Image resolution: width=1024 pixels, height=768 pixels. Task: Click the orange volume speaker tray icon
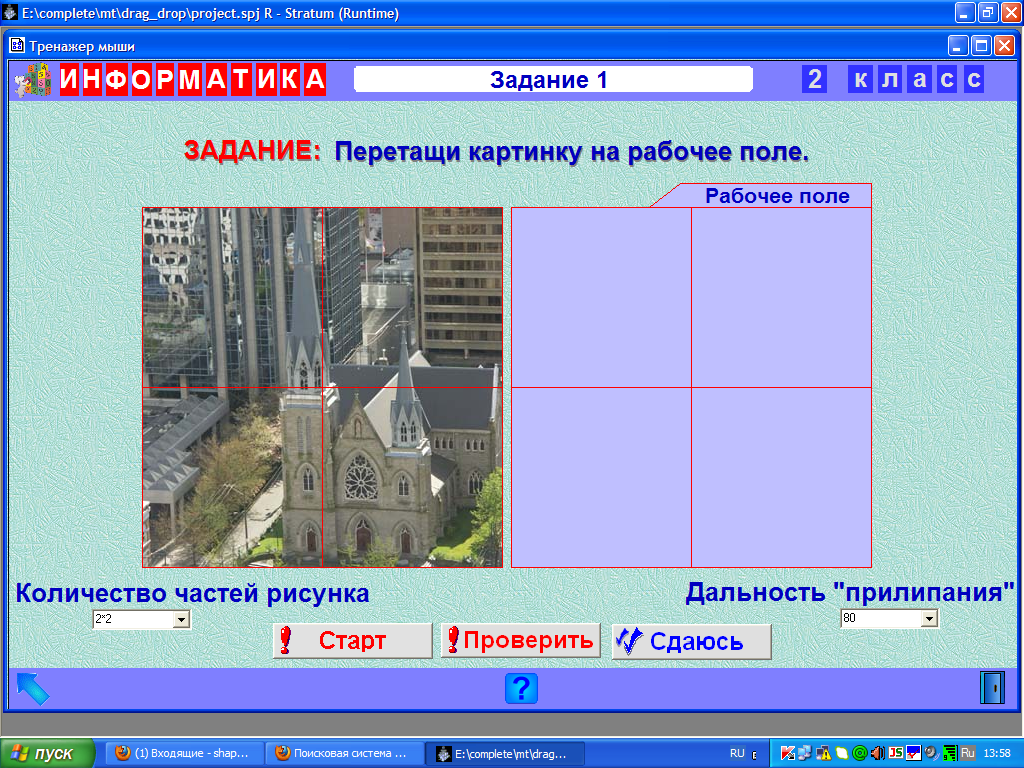878,753
